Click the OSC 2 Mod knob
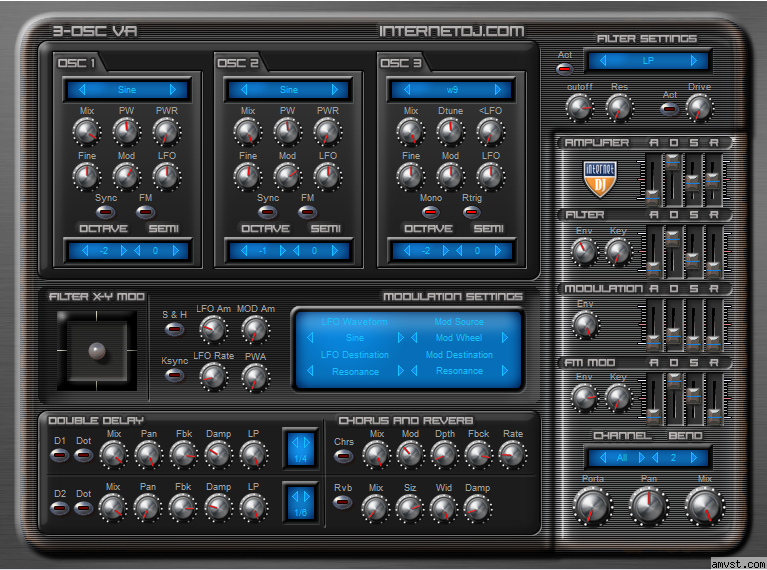 coord(288,177)
